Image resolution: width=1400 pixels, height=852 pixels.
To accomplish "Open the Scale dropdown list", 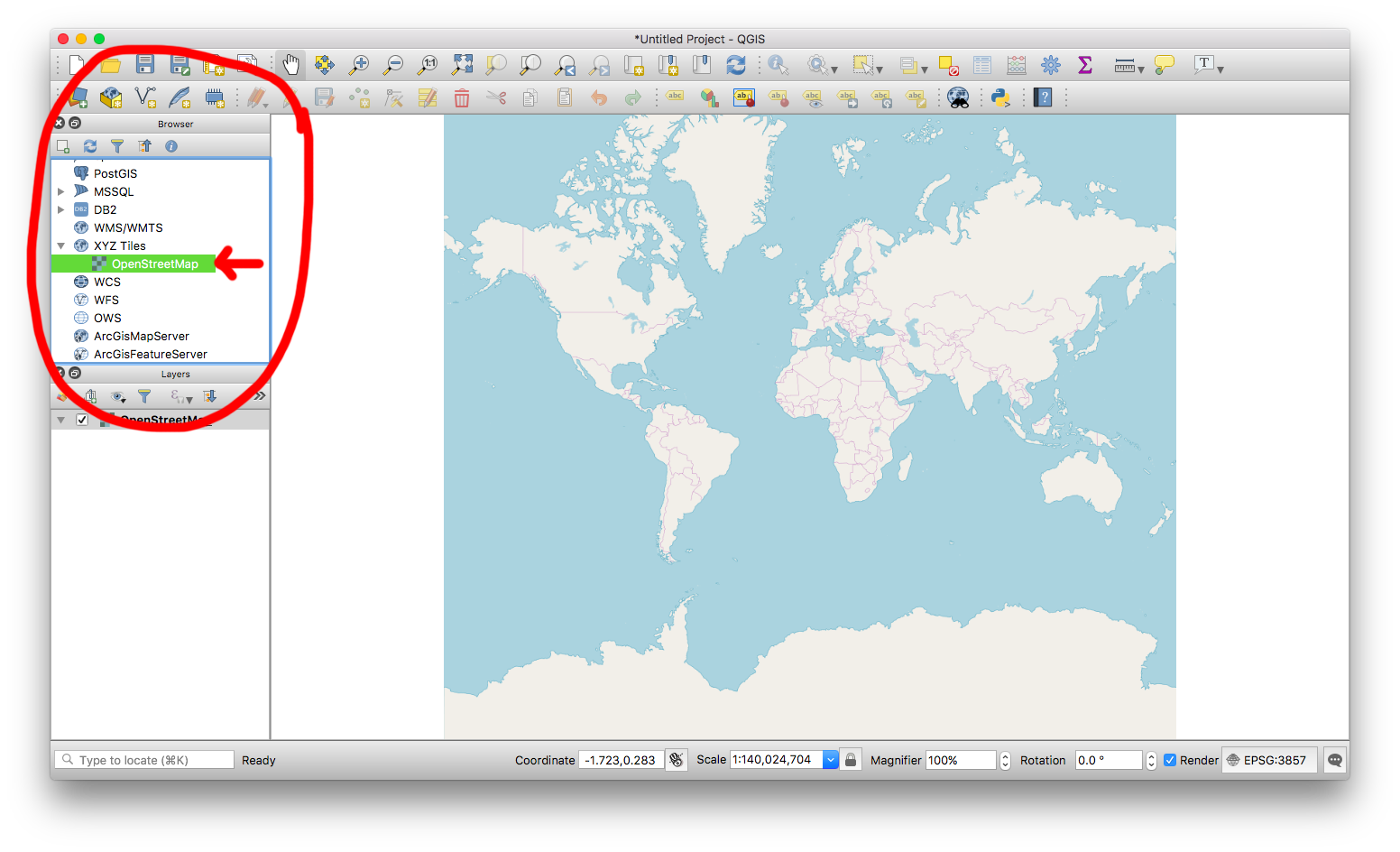I will 830,760.
